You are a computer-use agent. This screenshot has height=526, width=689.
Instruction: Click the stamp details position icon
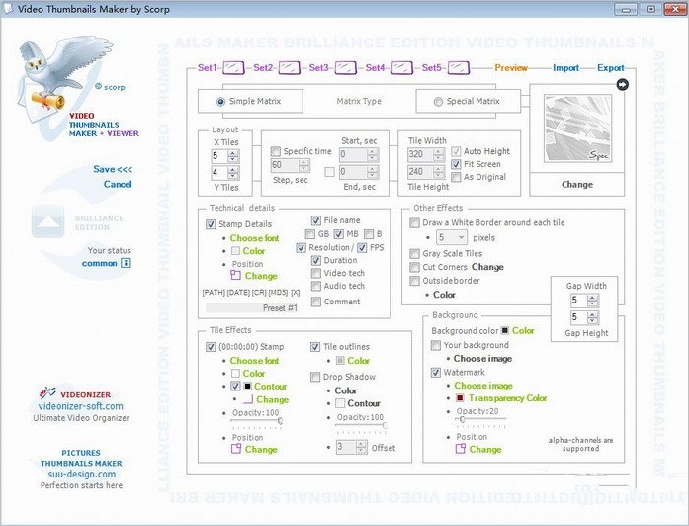pos(235,276)
